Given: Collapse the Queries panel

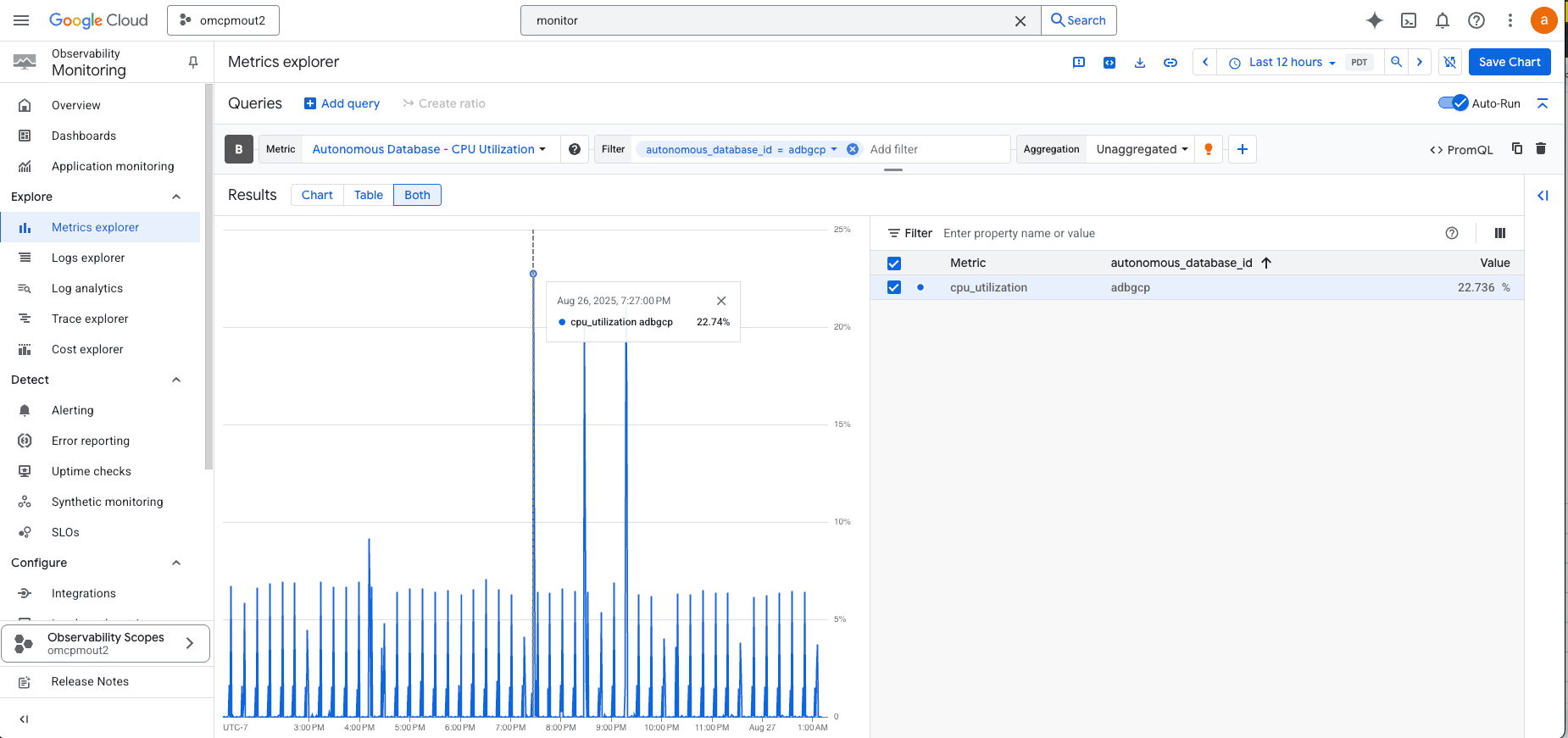Looking at the screenshot, I should point(1543,103).
